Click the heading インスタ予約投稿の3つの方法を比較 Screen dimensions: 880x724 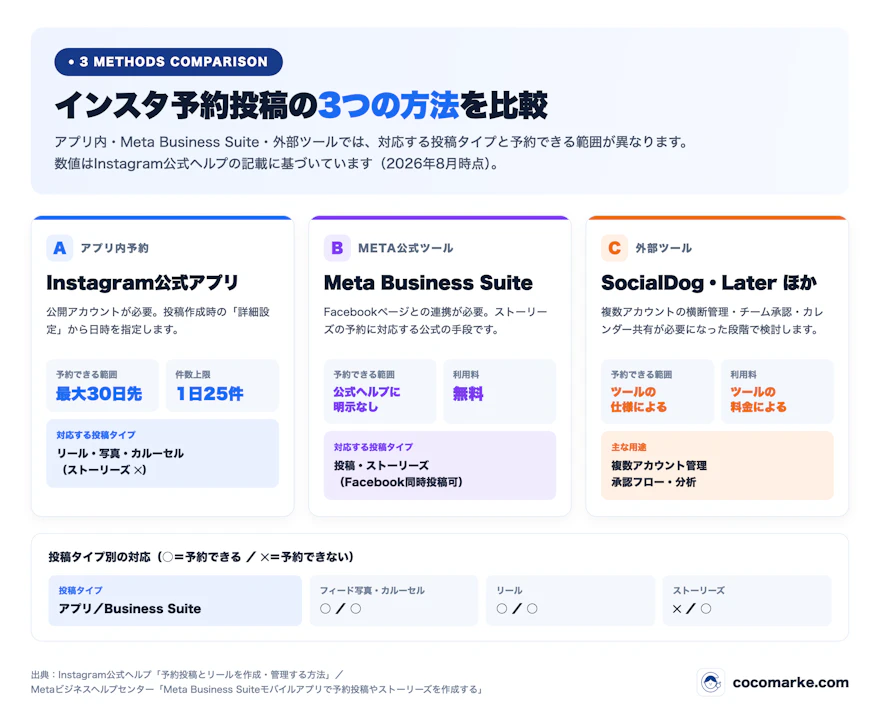[x=301, y=106]
